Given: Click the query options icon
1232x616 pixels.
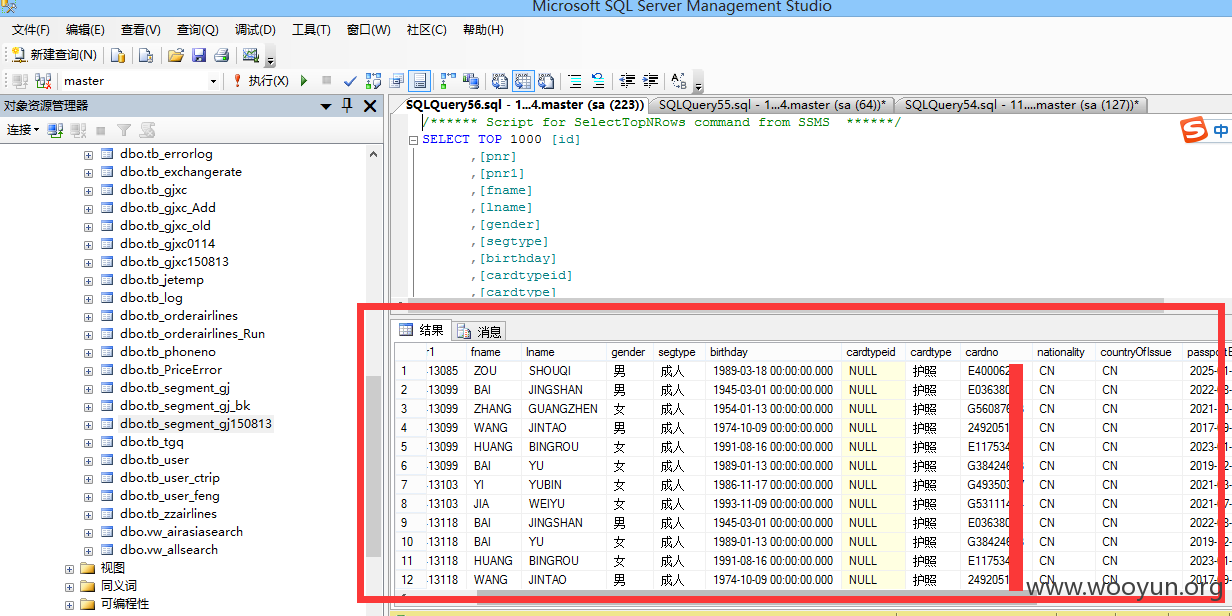Looking at the screenshot, I should tap(397, 81).
